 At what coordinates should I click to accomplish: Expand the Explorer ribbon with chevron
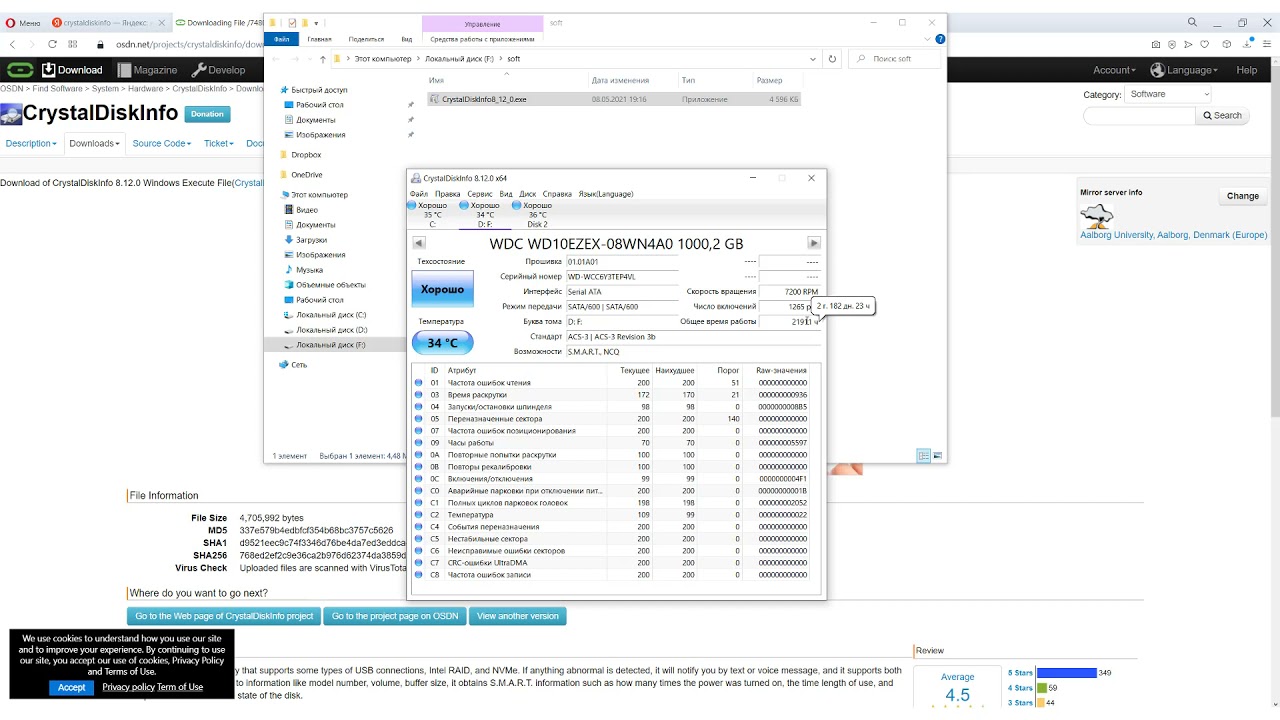click(929, 39)
